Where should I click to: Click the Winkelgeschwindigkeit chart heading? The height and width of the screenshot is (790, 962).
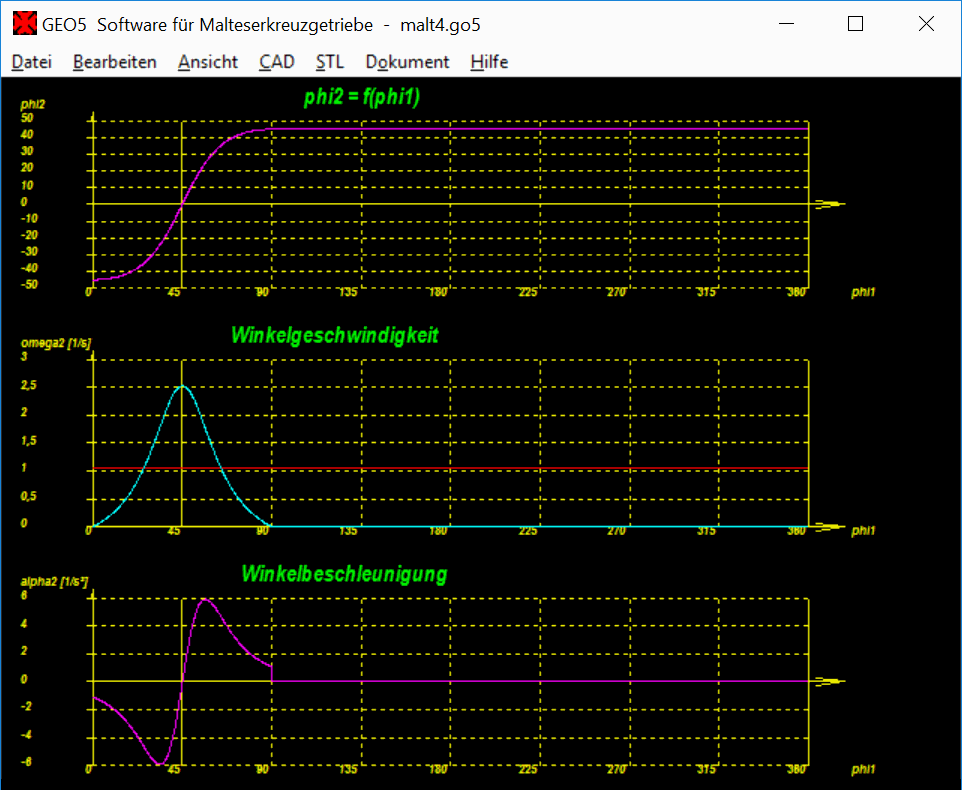coord(334,335)
